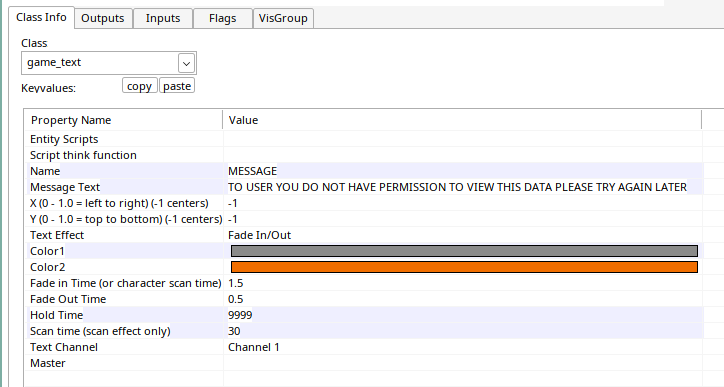
Task: Switch to the Flags tab
Action: [223, 18]
